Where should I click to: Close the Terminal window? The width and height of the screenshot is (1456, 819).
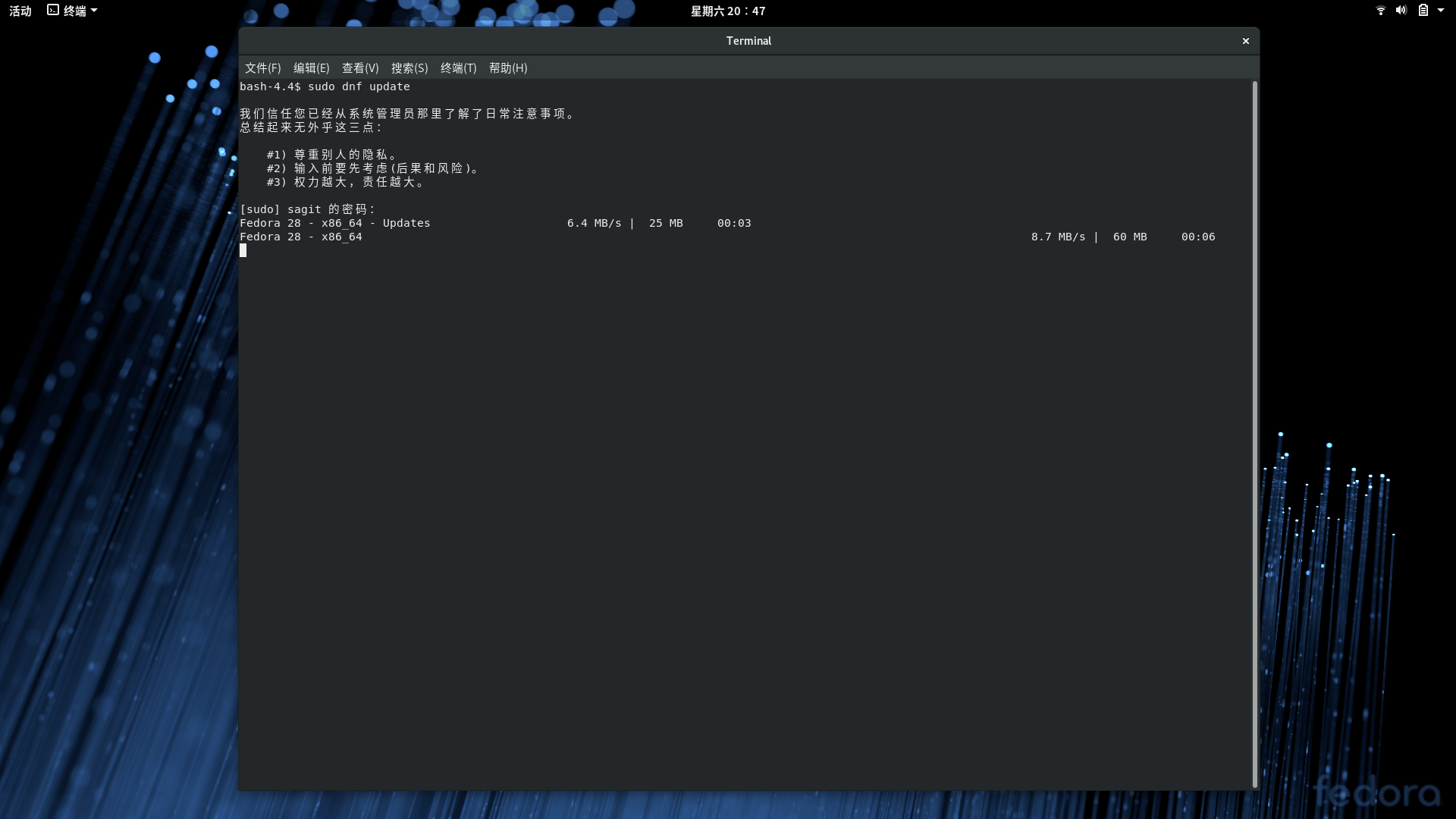[x=1244, y=41]
